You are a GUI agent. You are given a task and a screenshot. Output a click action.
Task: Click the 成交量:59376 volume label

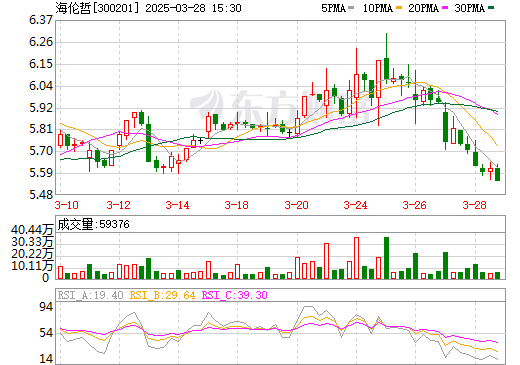pos(93,224)
